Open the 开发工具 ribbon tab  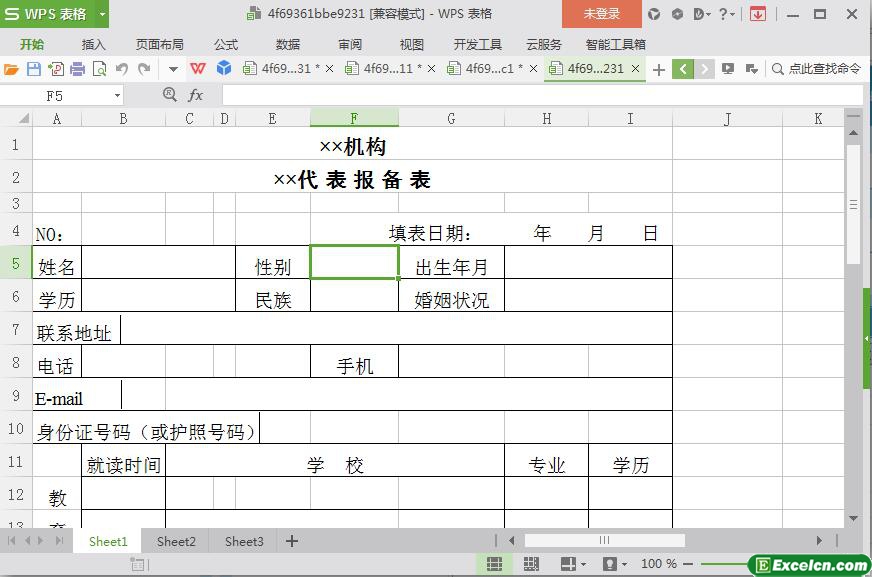coord(477,44)
